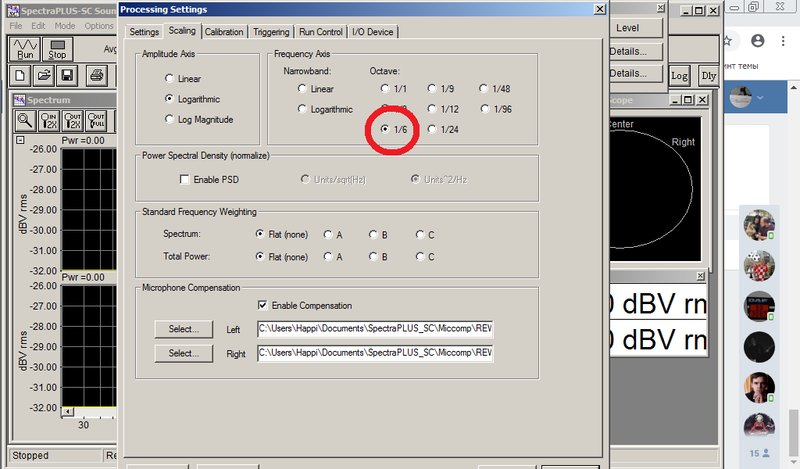This screenshot has height=469, width=800.
Task: Click the Run analyzer button
Action: point(24,50)
